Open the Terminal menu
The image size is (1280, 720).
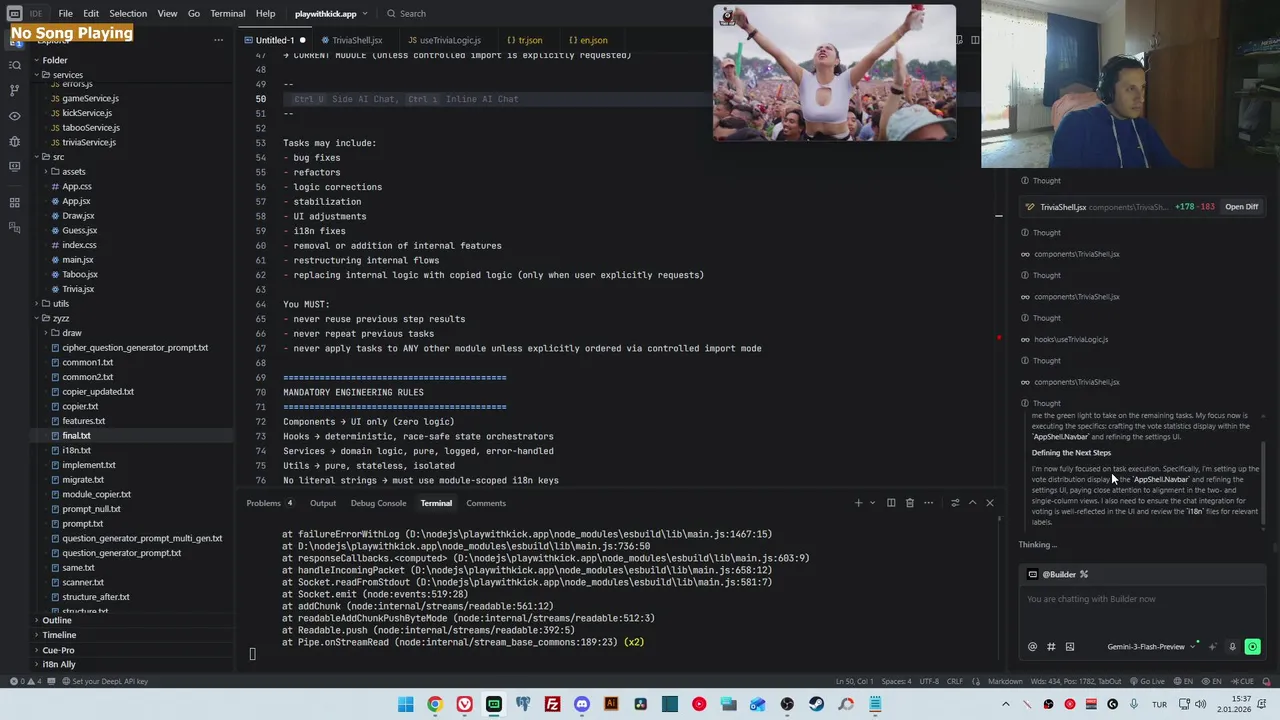point(227,14)
